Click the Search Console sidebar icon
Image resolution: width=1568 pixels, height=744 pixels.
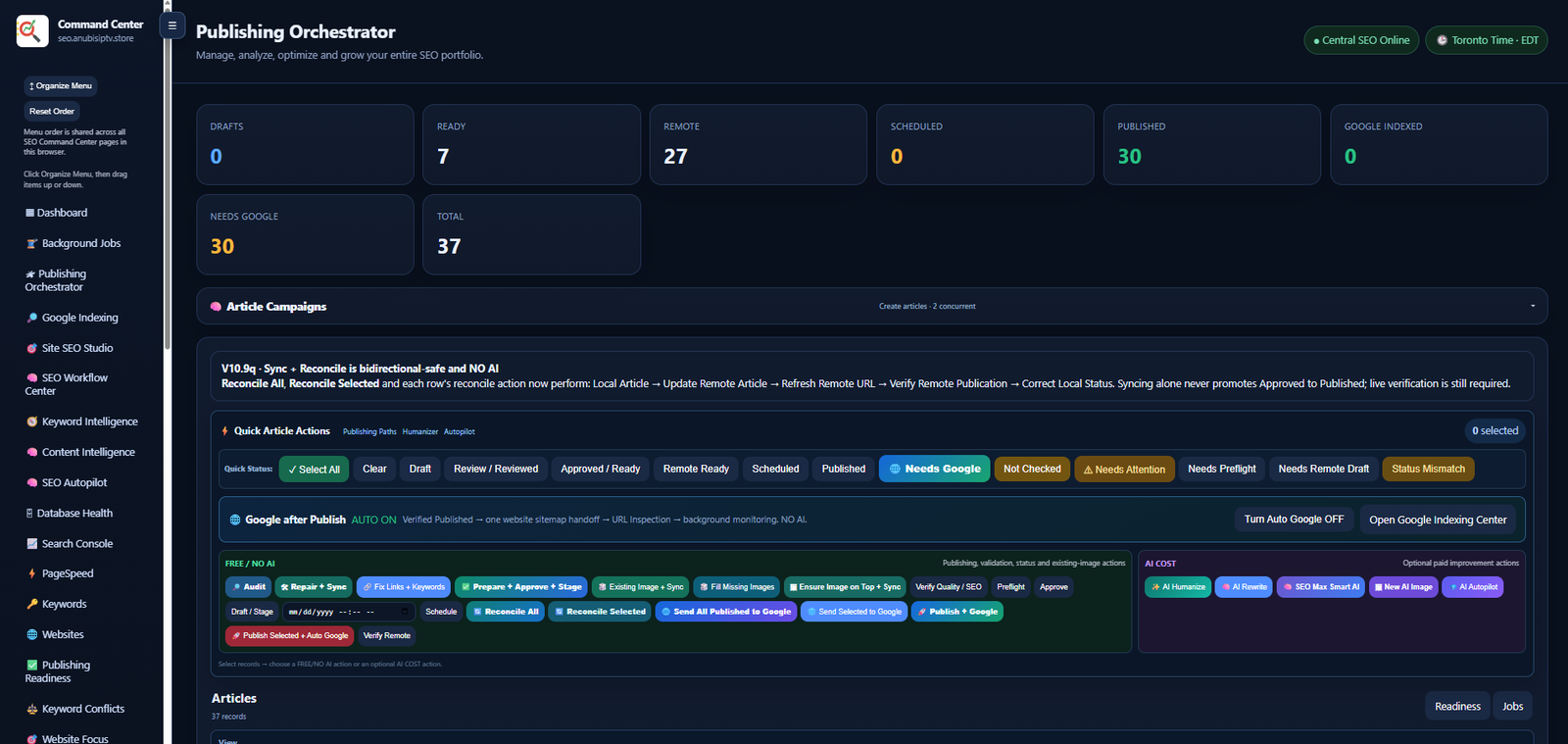pos(32,543)
